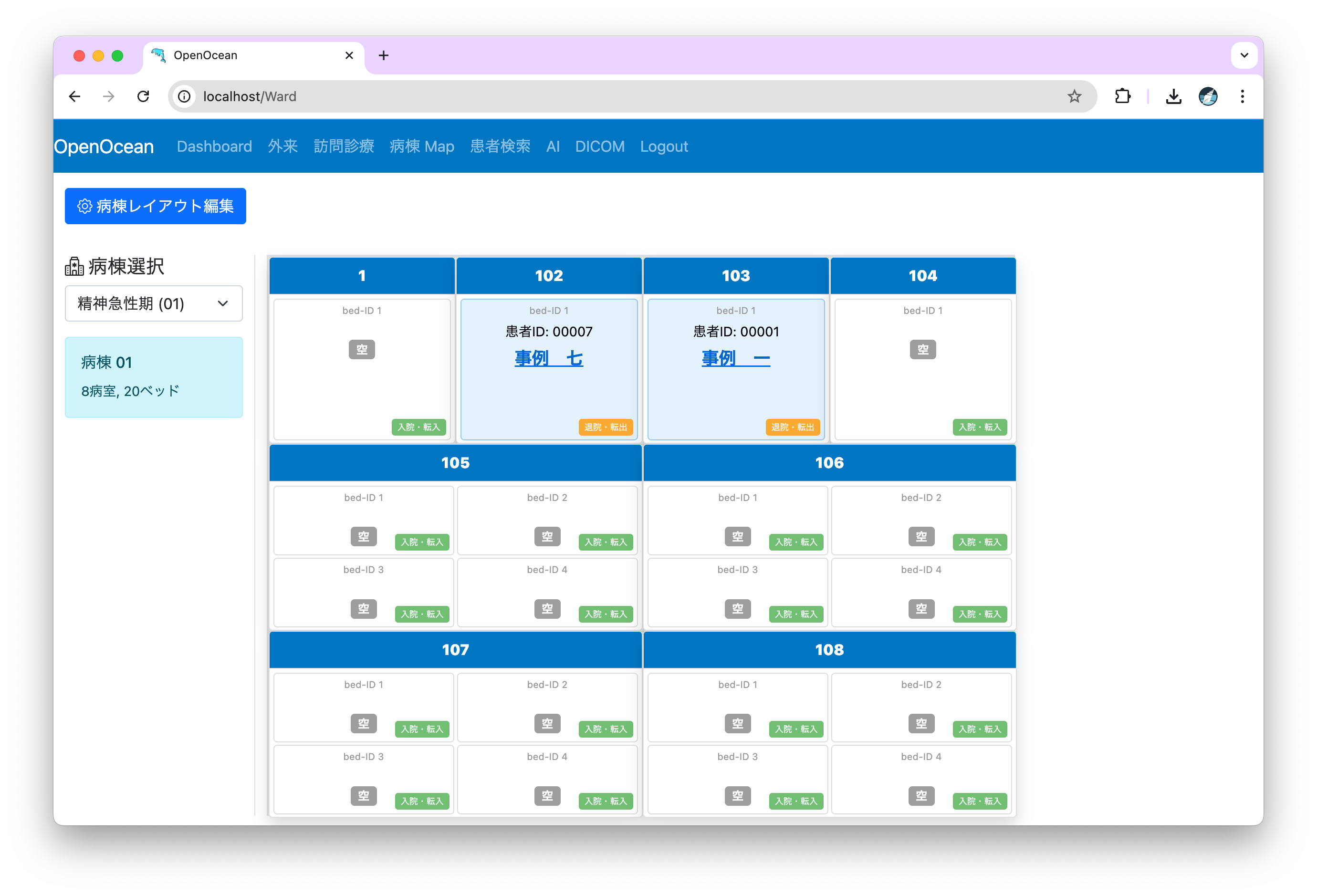Select the 病棟 01 ward card
This screenshot has height=896, width=1317.
pyautogui.click(x=154, y=377)
